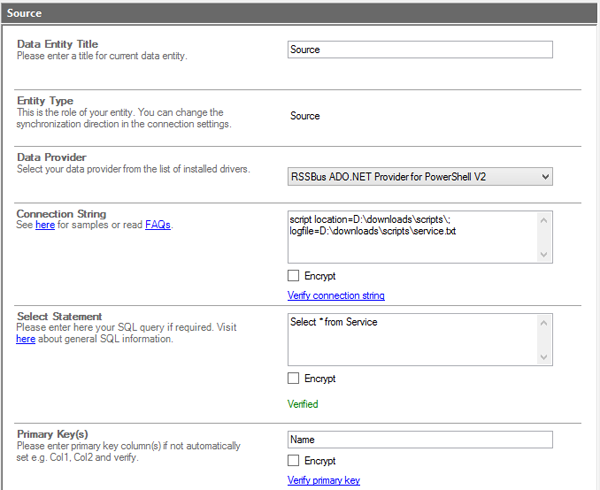Click the Data Entity Title input field
This screenshot has width=600, height=490.
click(x=419, y=50)
